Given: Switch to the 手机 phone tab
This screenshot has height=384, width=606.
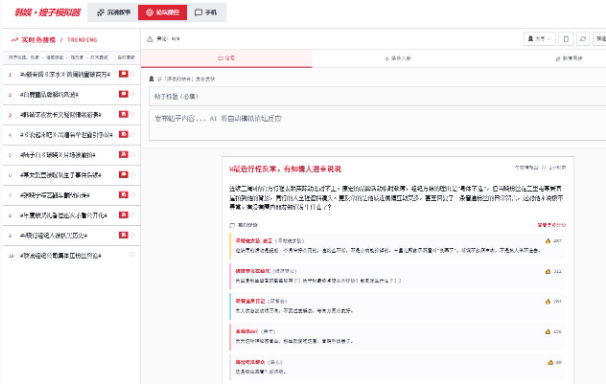Looking at the screenshot, I should (x=205, y=12).
